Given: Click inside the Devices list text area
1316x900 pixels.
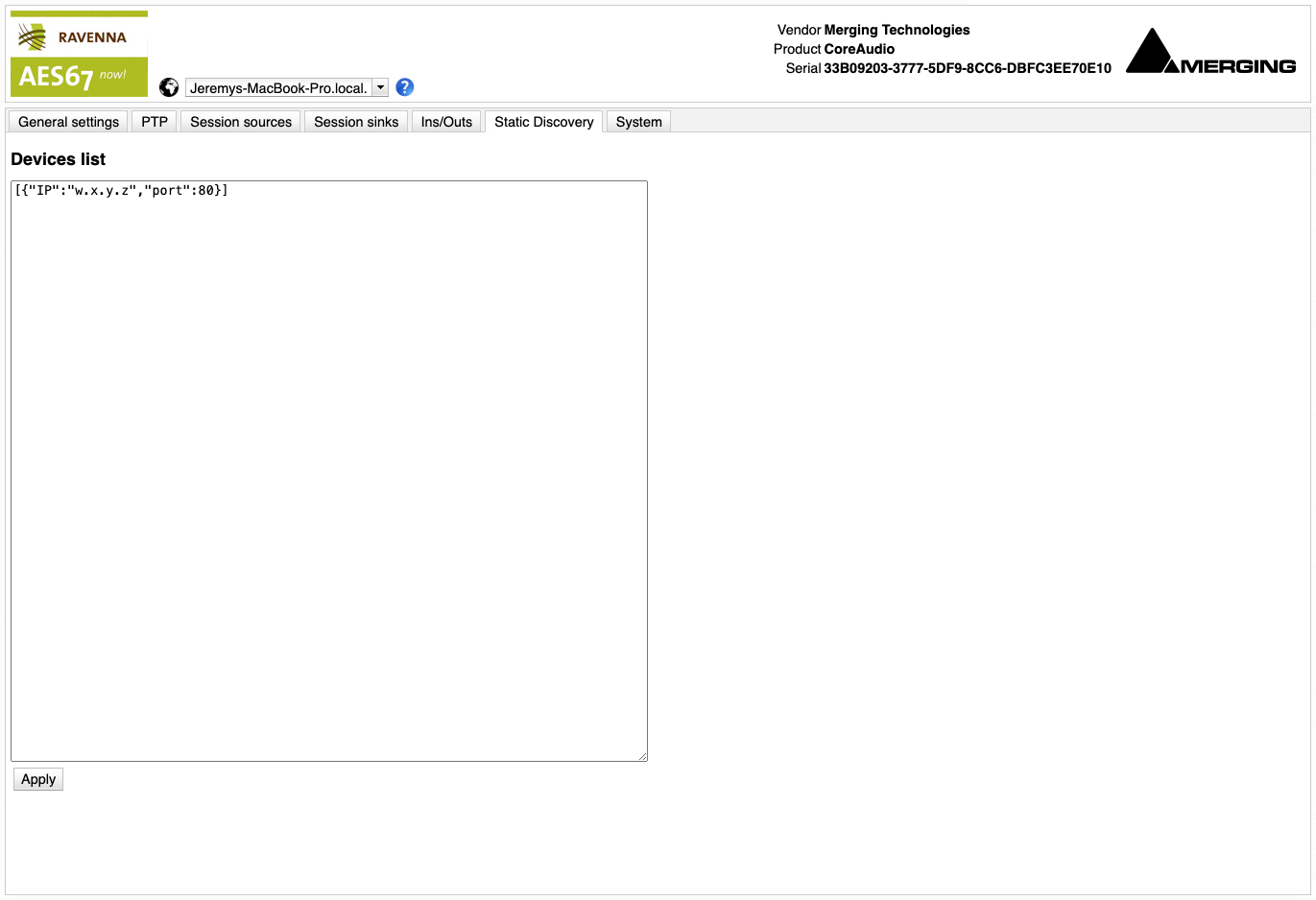Looking at the screenshot, I should (x=329, y=470).
